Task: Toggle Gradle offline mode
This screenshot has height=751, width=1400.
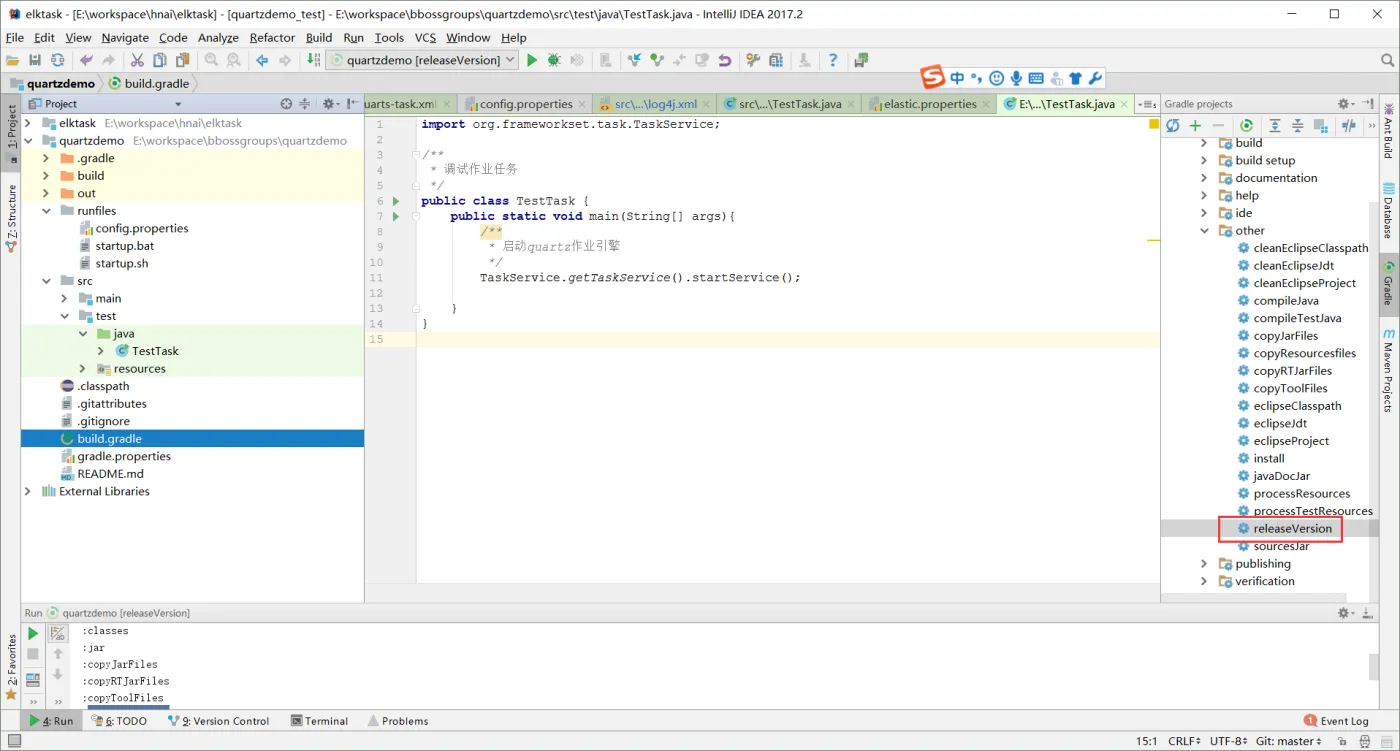Action: tap(1349, 126)
